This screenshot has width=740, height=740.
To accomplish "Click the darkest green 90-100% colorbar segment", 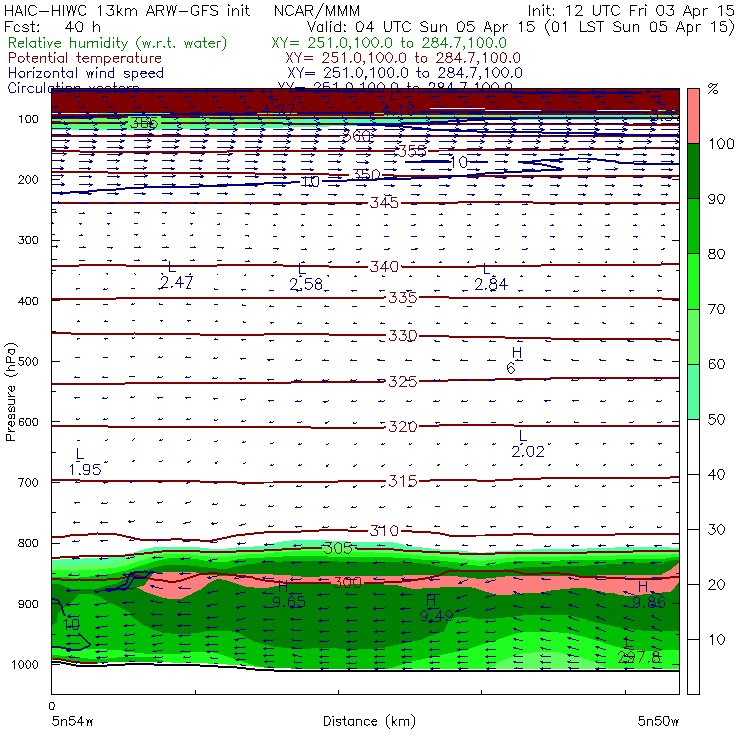I will [693, 171].
